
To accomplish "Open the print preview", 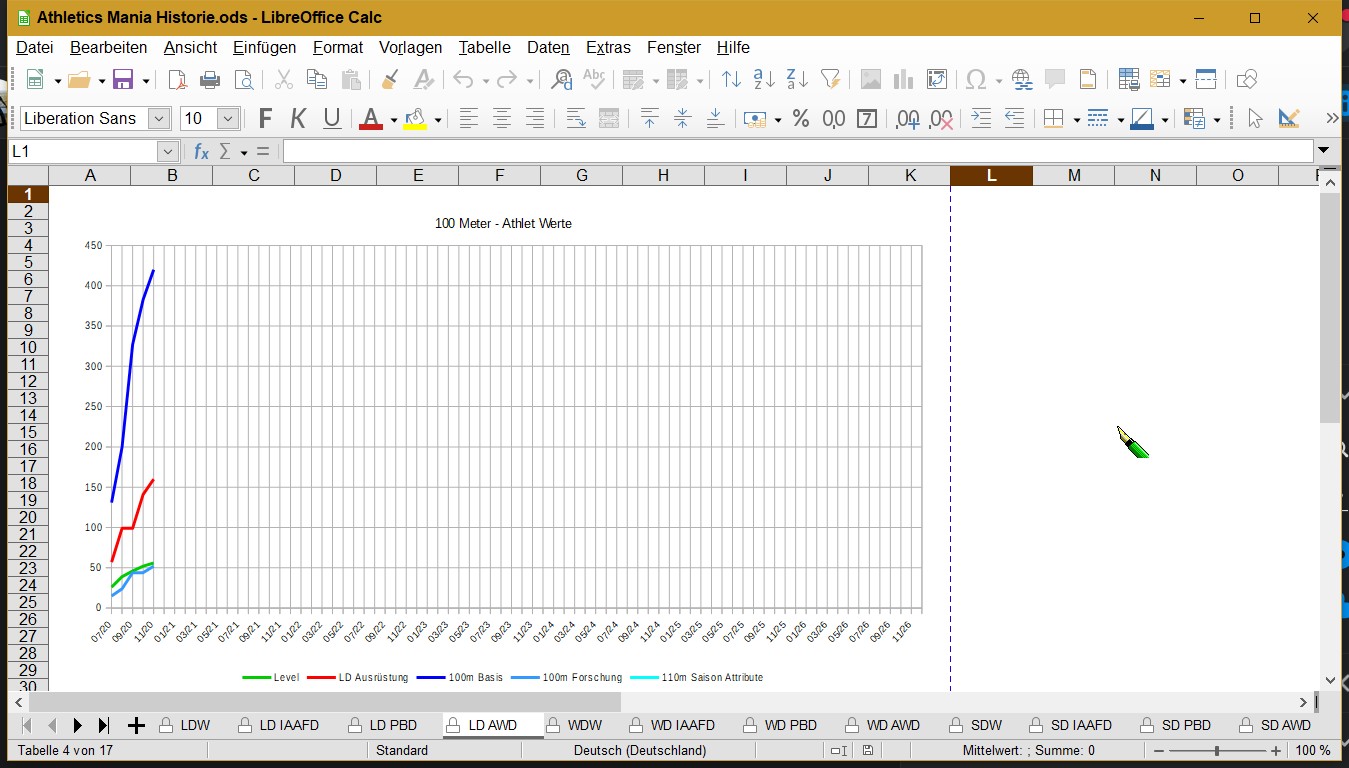I will coord(243,80).
